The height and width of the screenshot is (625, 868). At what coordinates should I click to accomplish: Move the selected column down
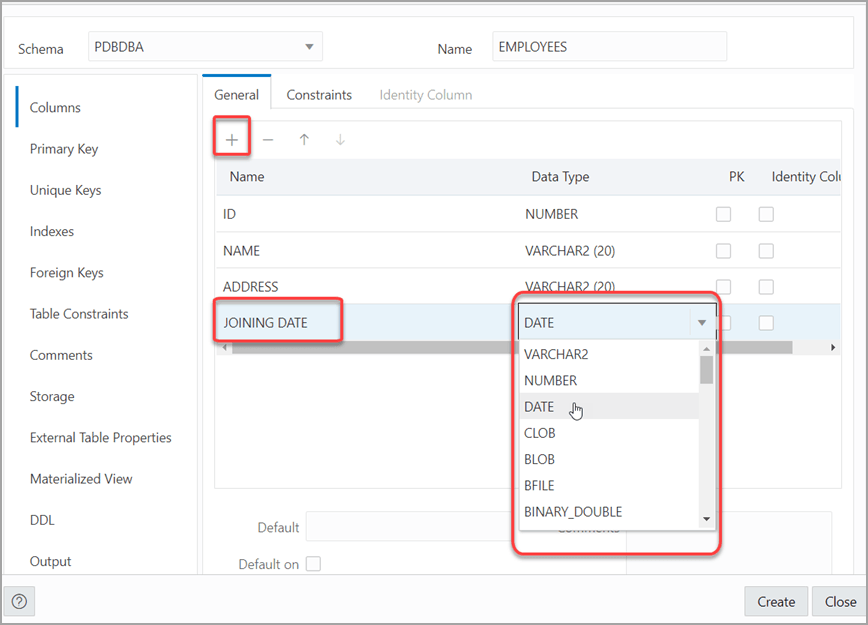click(340, 139)
